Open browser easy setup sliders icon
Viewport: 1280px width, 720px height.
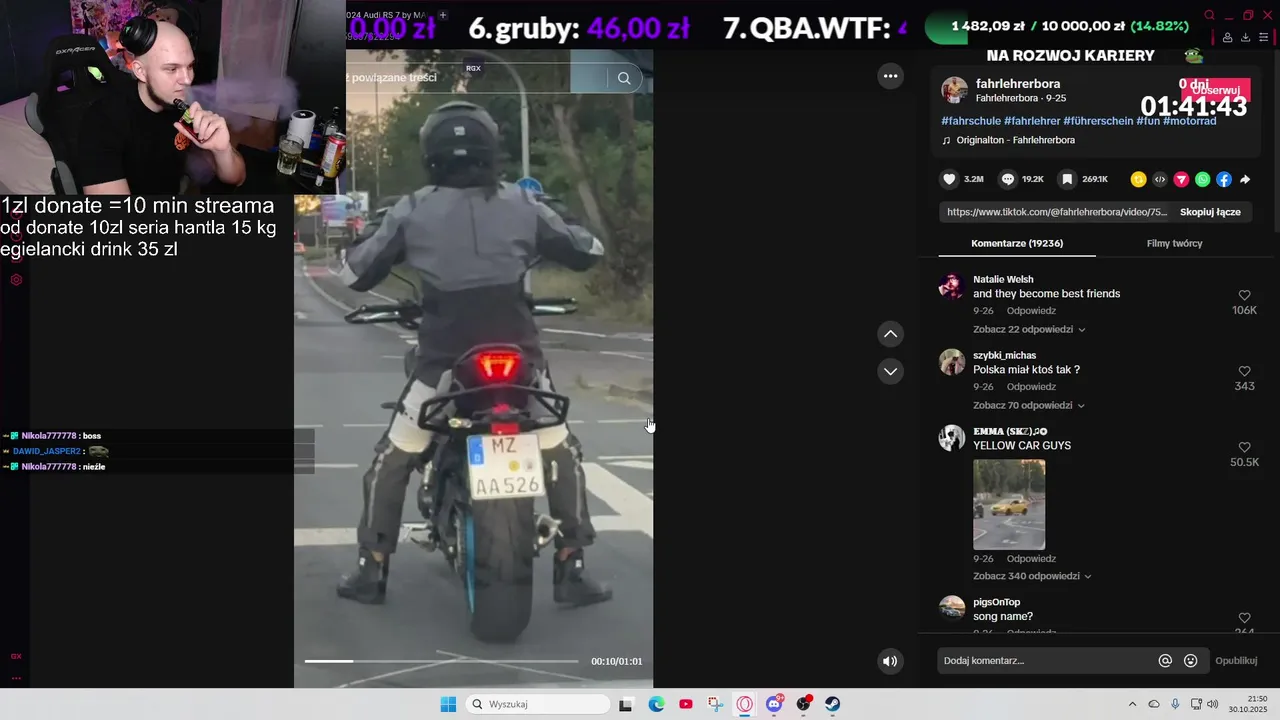1263,37
